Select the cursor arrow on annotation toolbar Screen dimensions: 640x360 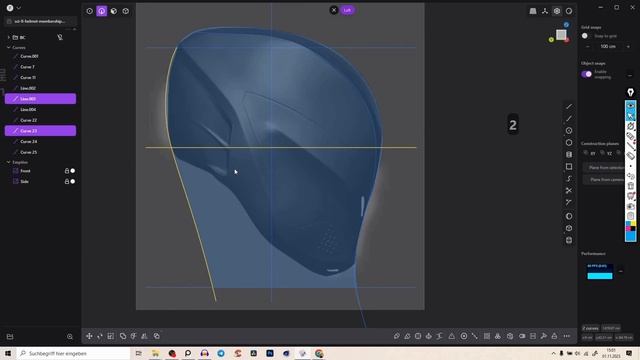tap(631, 116)
